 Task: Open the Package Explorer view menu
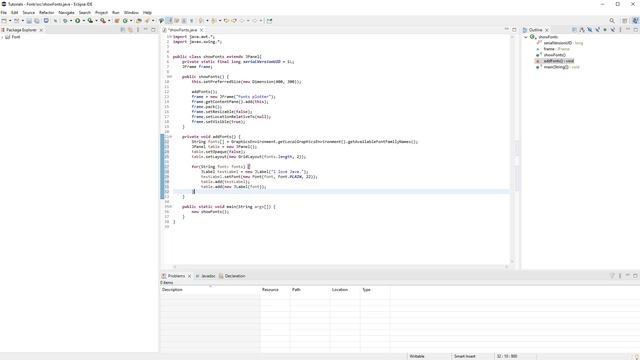pos(138,30)
